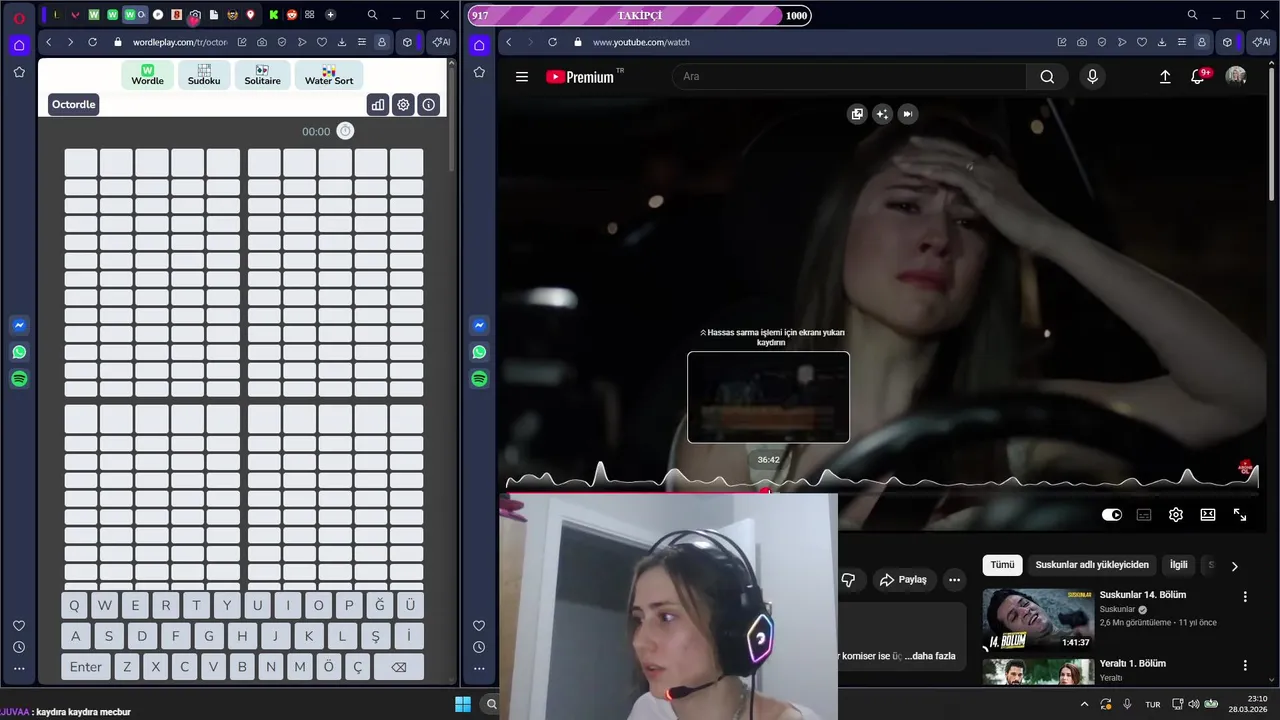Open options menu for Yeraltı 1. Bölüm
1280x720 pixels.
[1245, 665]
